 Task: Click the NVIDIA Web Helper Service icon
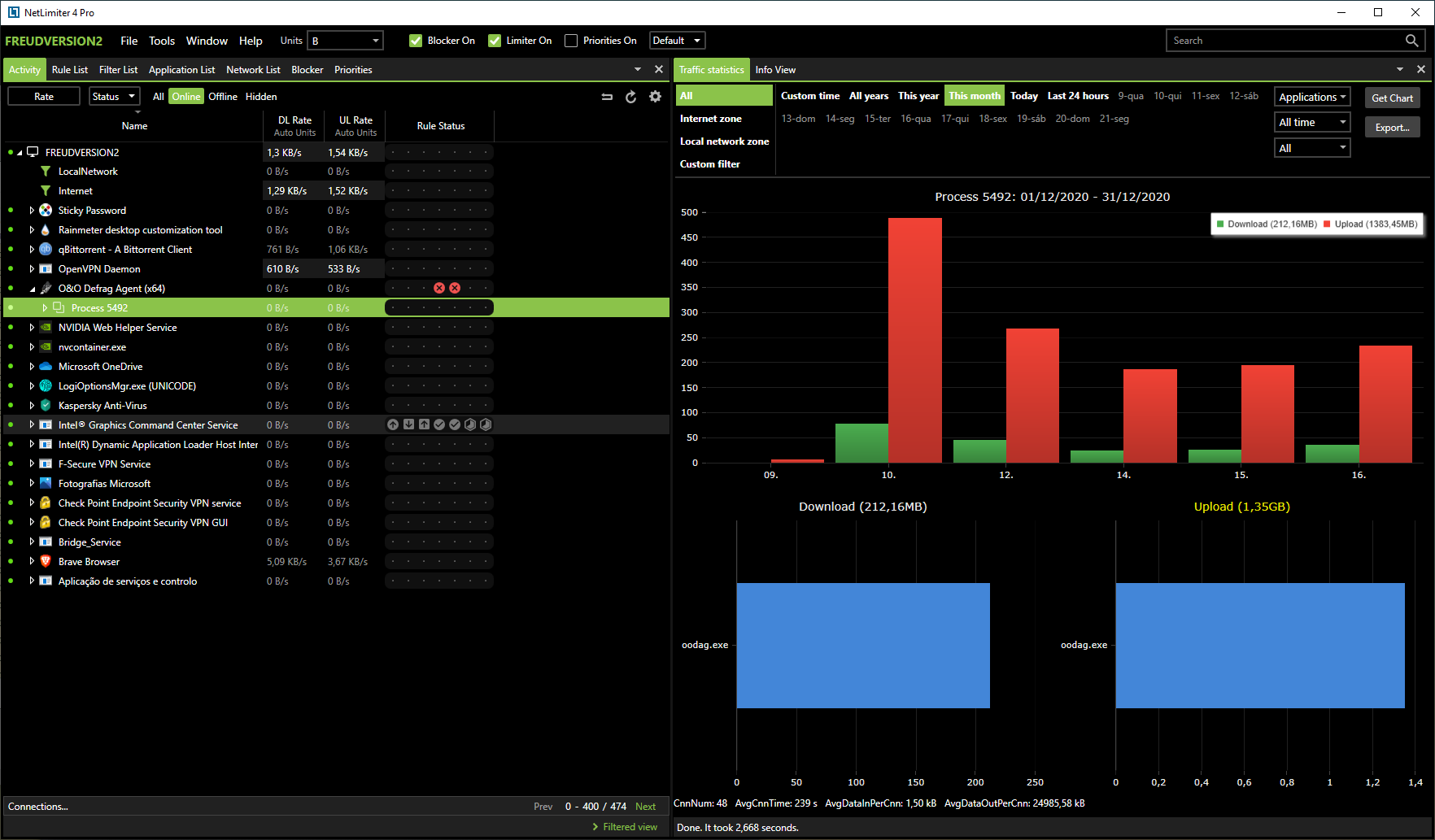click(46, 328)
